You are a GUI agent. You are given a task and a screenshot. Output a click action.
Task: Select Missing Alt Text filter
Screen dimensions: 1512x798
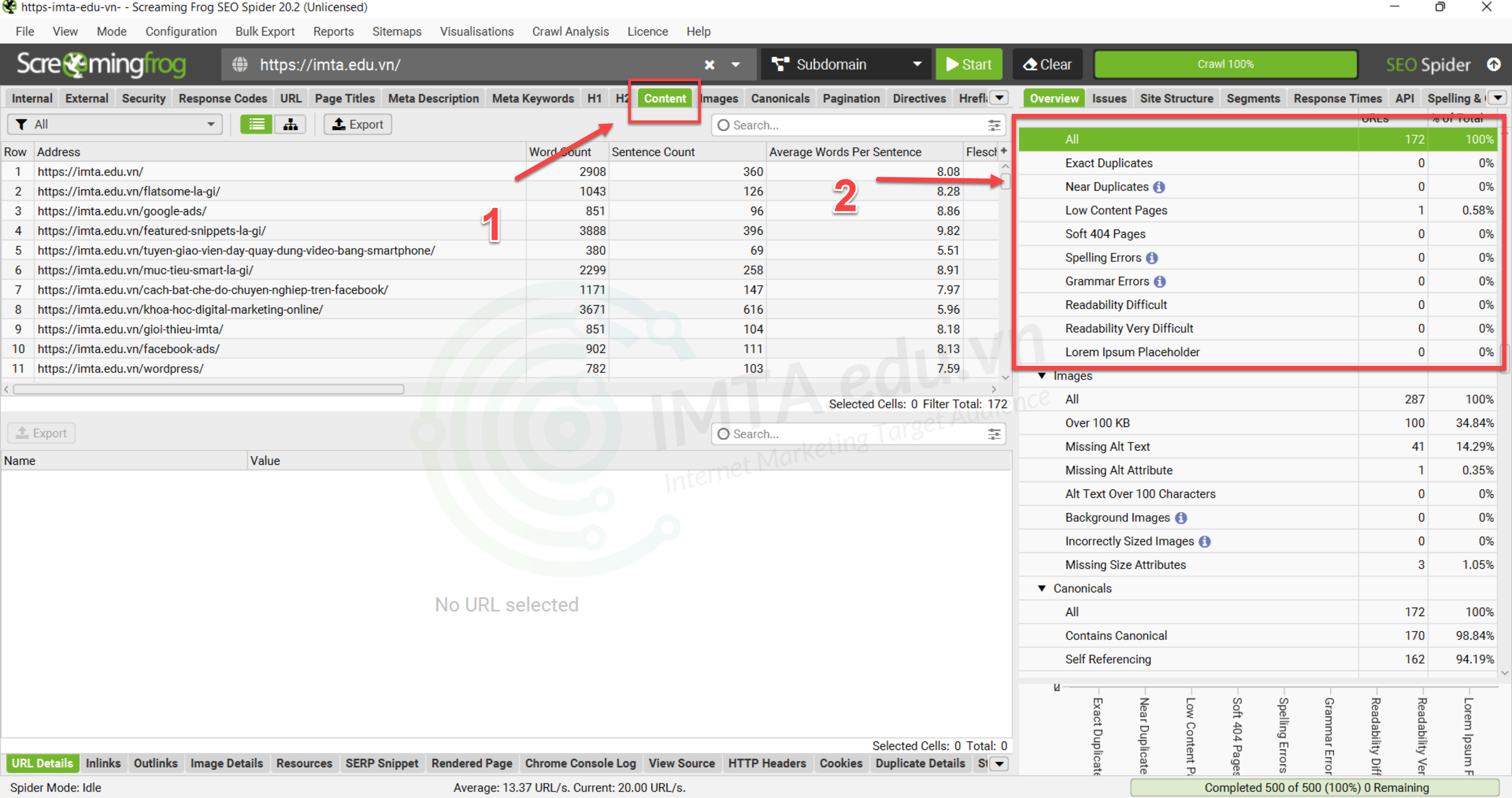click(x=1257, y=447)
